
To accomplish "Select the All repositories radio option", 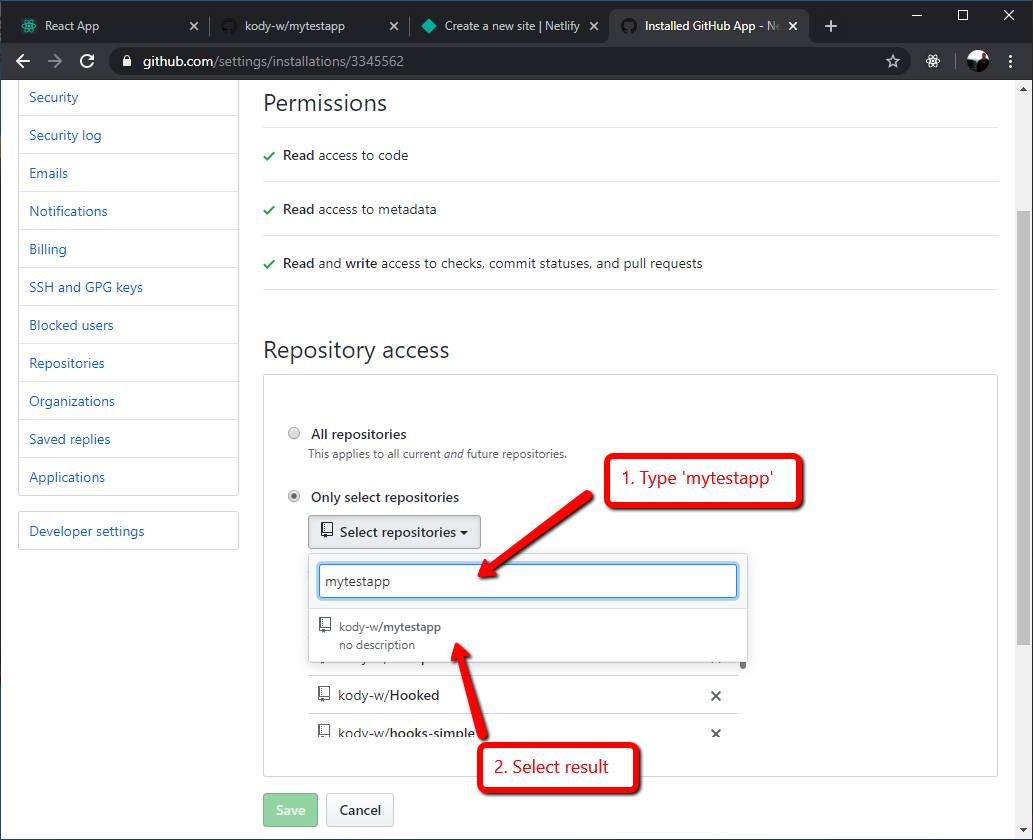I will coord(294,433).
